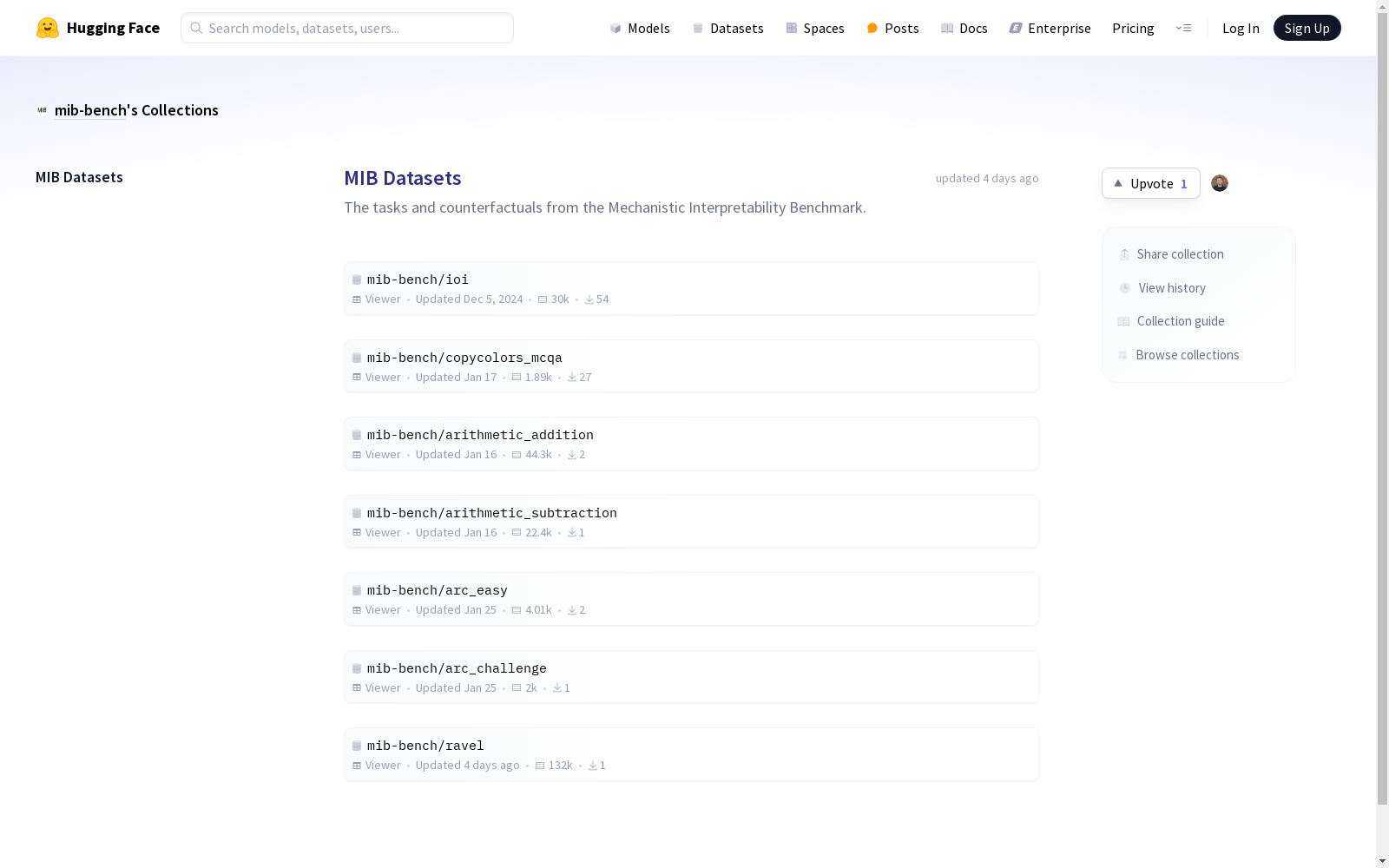Click the MIB Datasets collection title

pyautogui.click(x=403, y=178)
